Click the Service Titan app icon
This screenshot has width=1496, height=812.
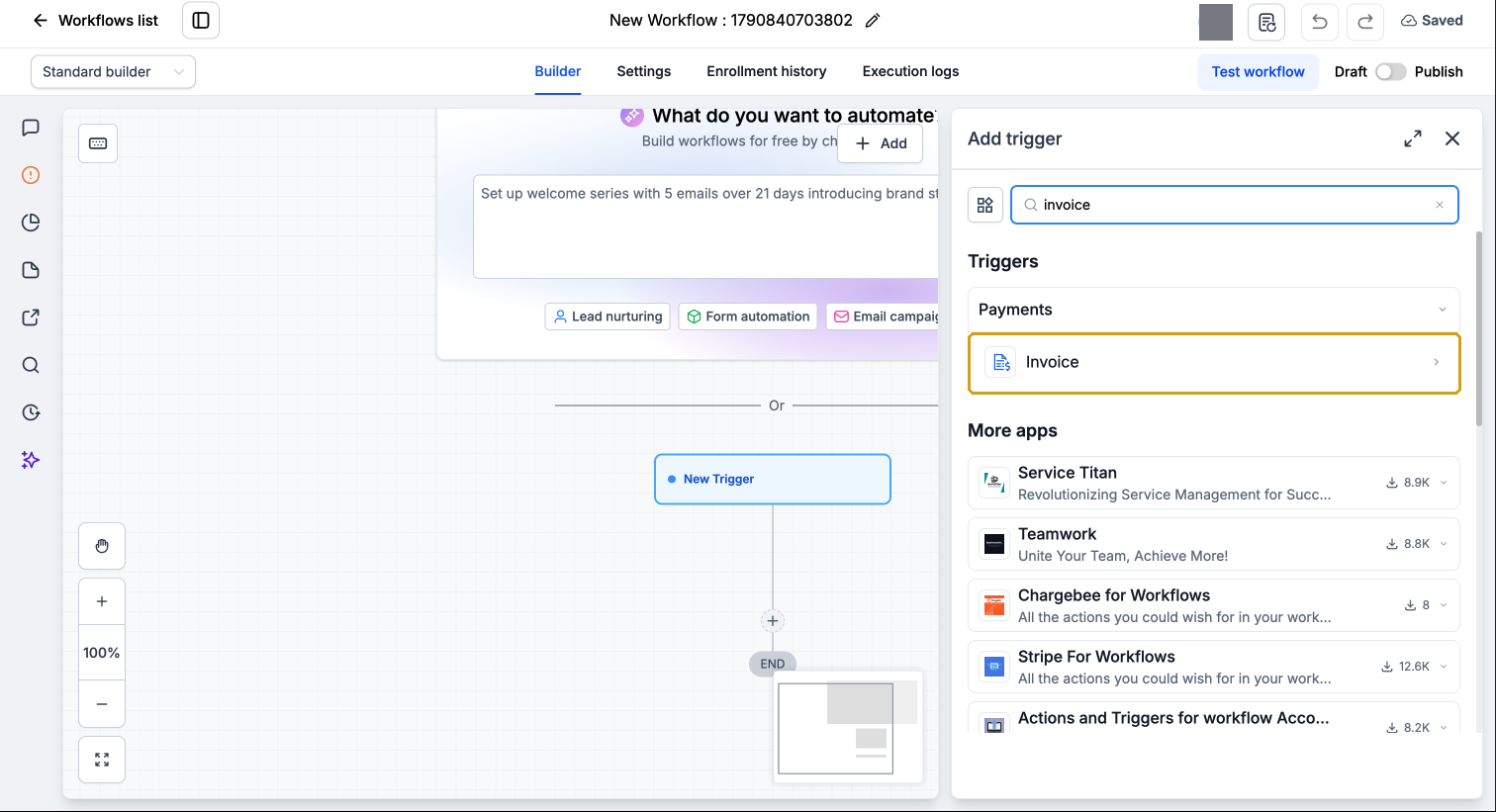[x=994, y=483]
